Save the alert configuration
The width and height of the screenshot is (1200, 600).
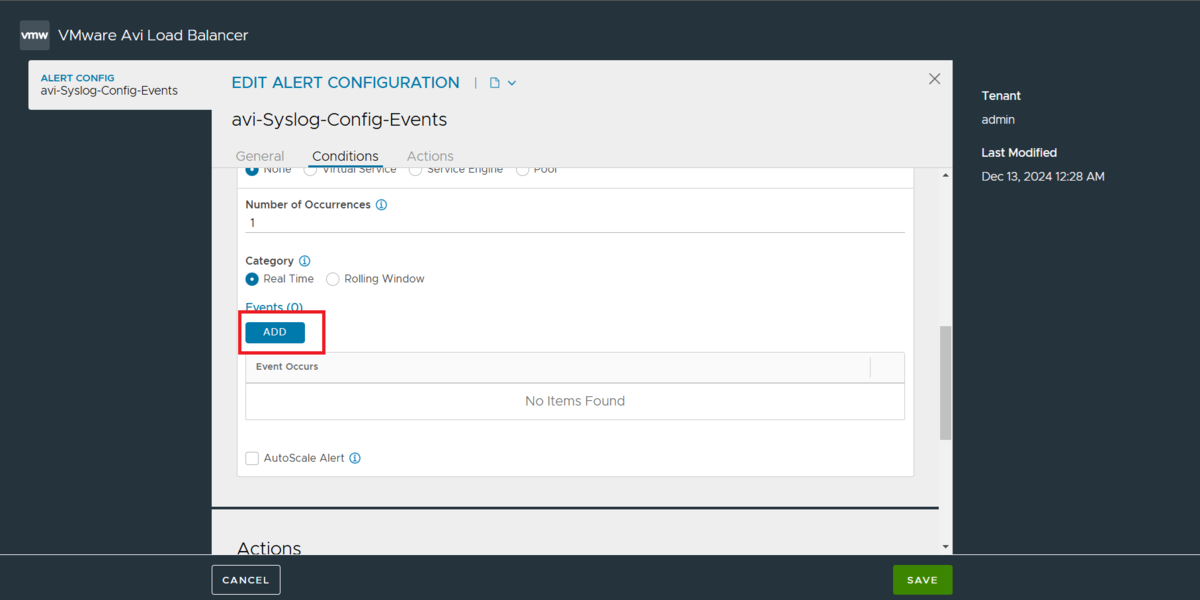922,580
